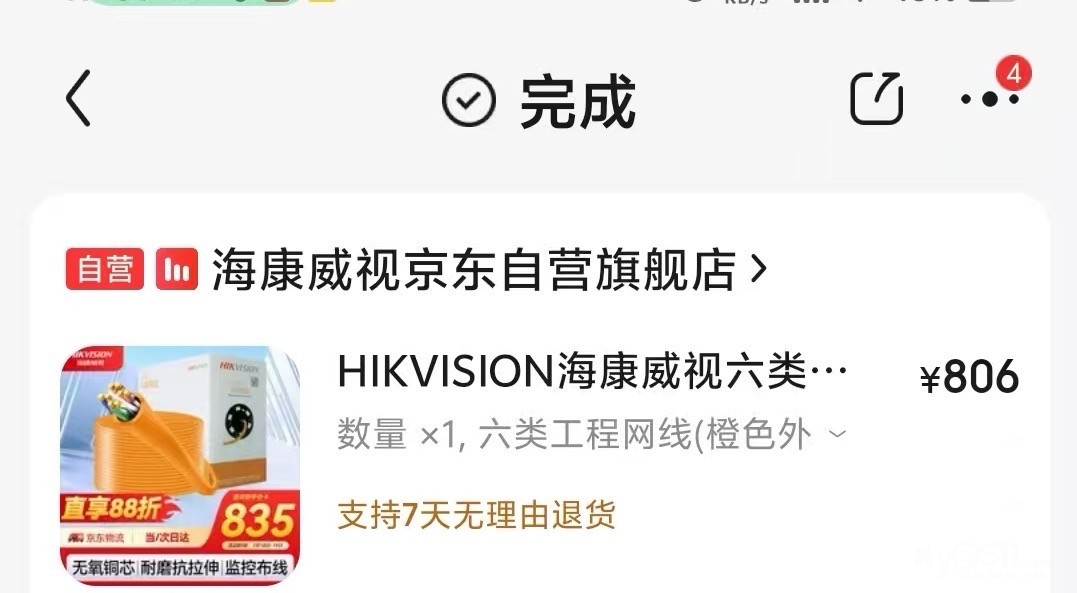
Task: Open the 海康威视京东自营旗舰店 store page
Action: (474, 269)
